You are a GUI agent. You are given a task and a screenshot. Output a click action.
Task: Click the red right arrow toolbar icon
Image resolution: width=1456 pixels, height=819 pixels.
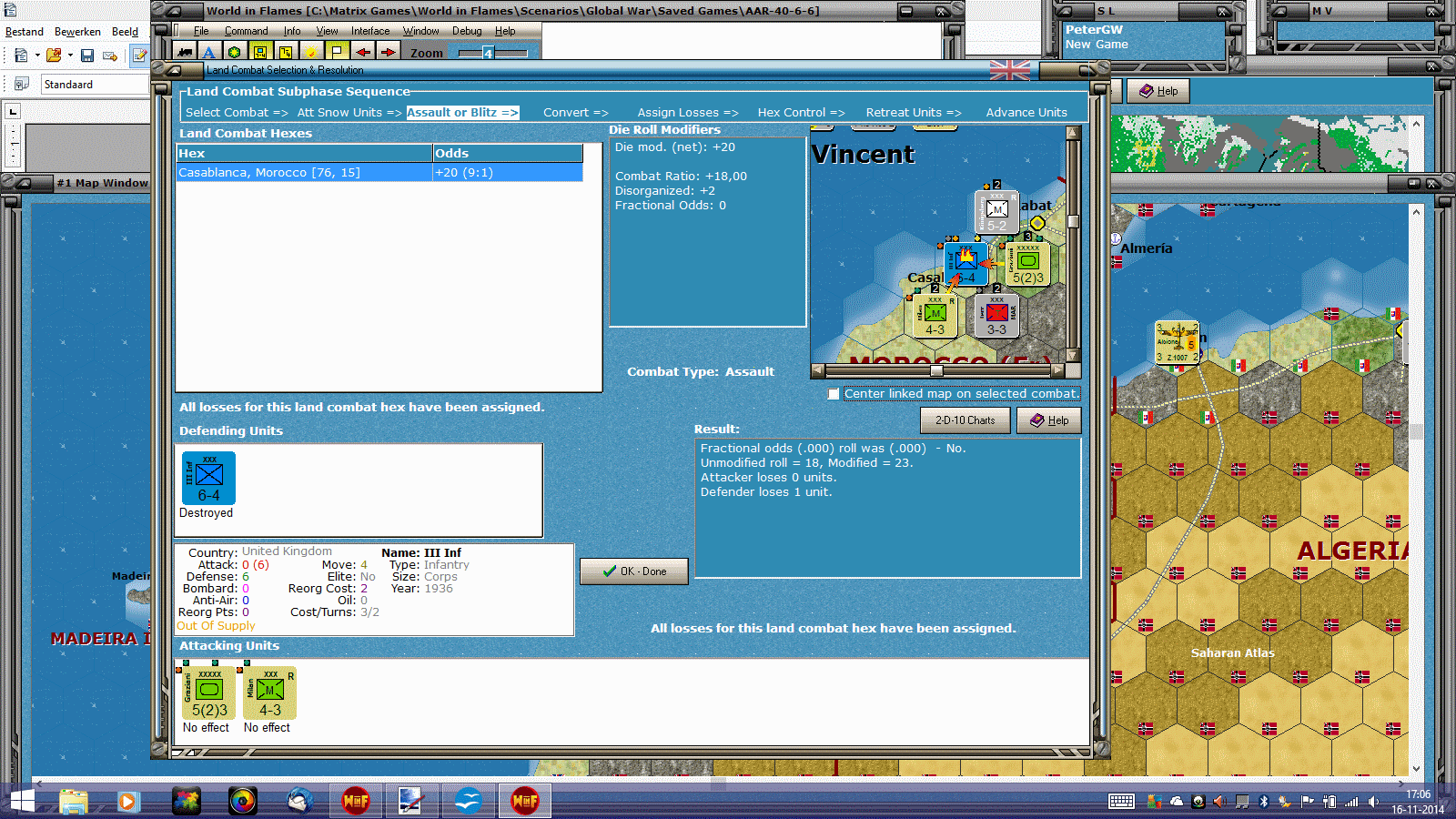(x=388, y=53)
